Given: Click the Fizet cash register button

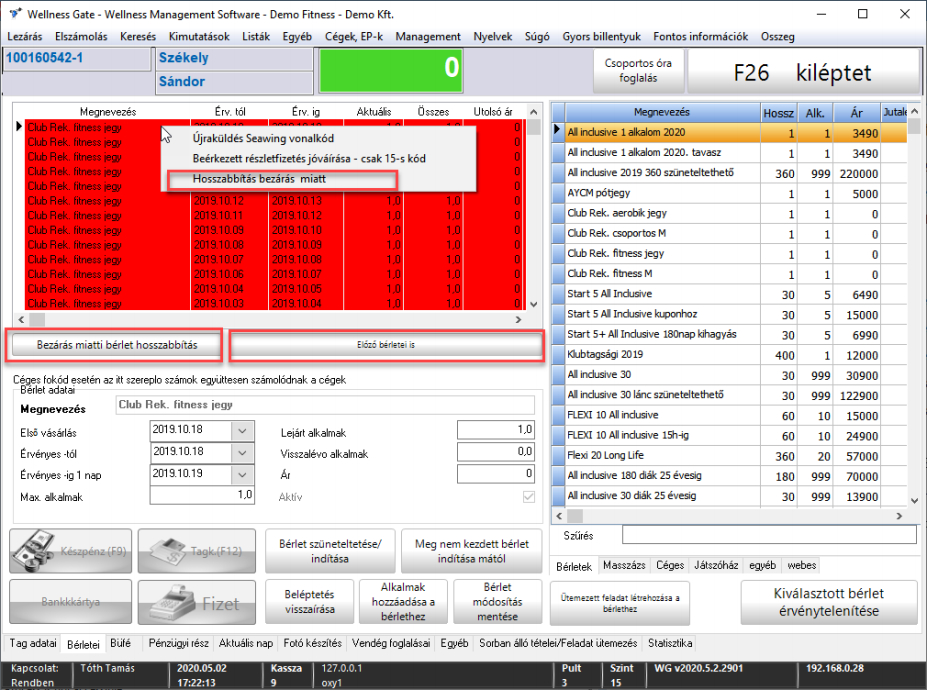Looking at the screenshot, I should 197,602.
